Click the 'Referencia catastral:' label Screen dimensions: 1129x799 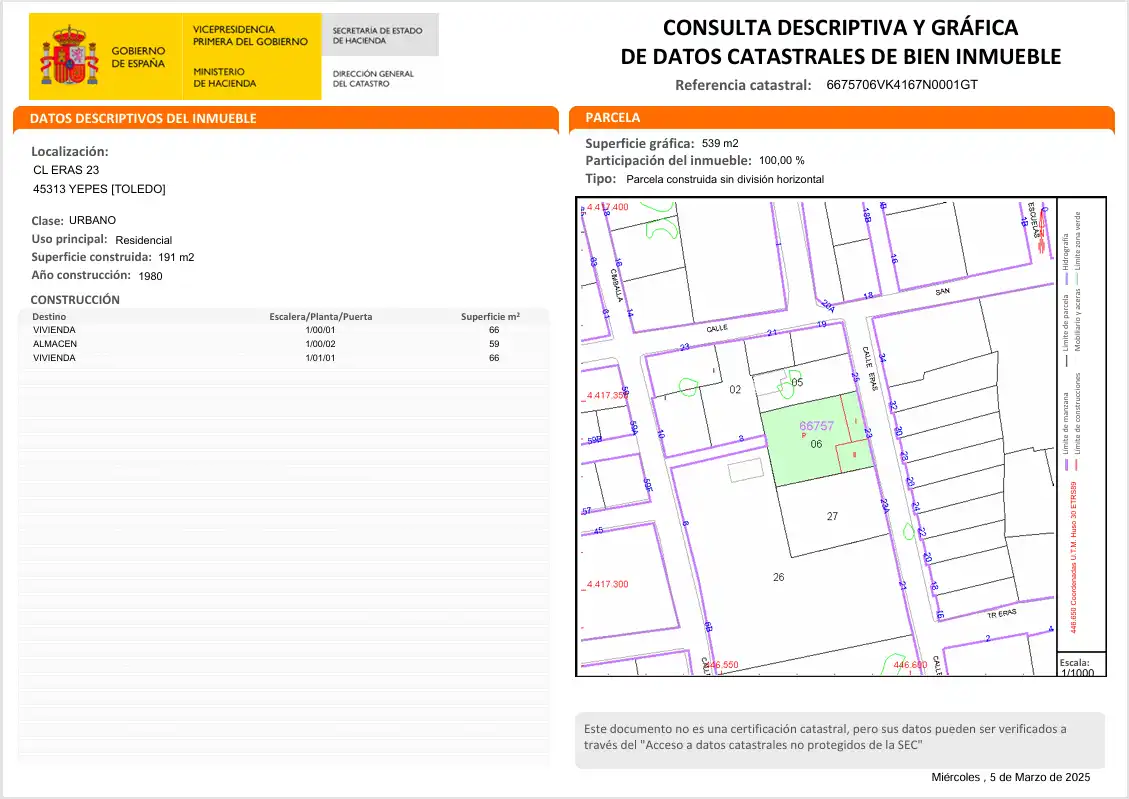click(x=743, y=85)
